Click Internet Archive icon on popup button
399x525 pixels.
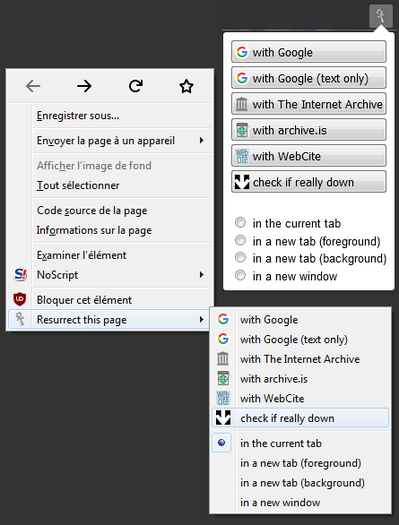coord(241,104)
